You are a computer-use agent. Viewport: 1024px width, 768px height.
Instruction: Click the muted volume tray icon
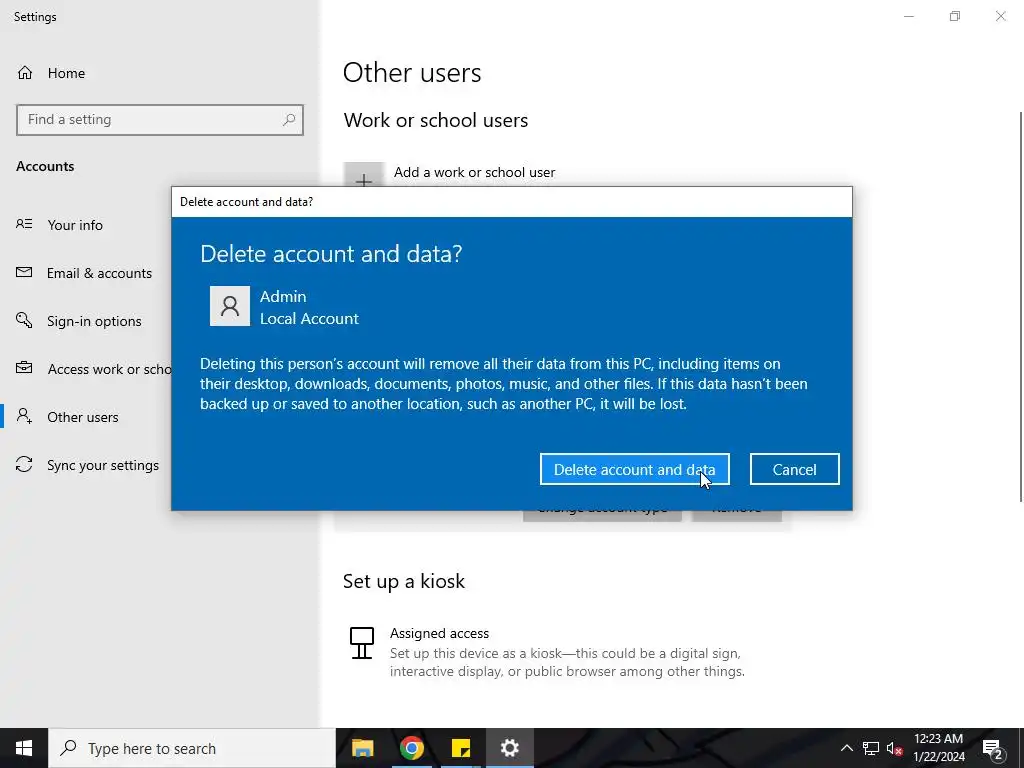894,748
